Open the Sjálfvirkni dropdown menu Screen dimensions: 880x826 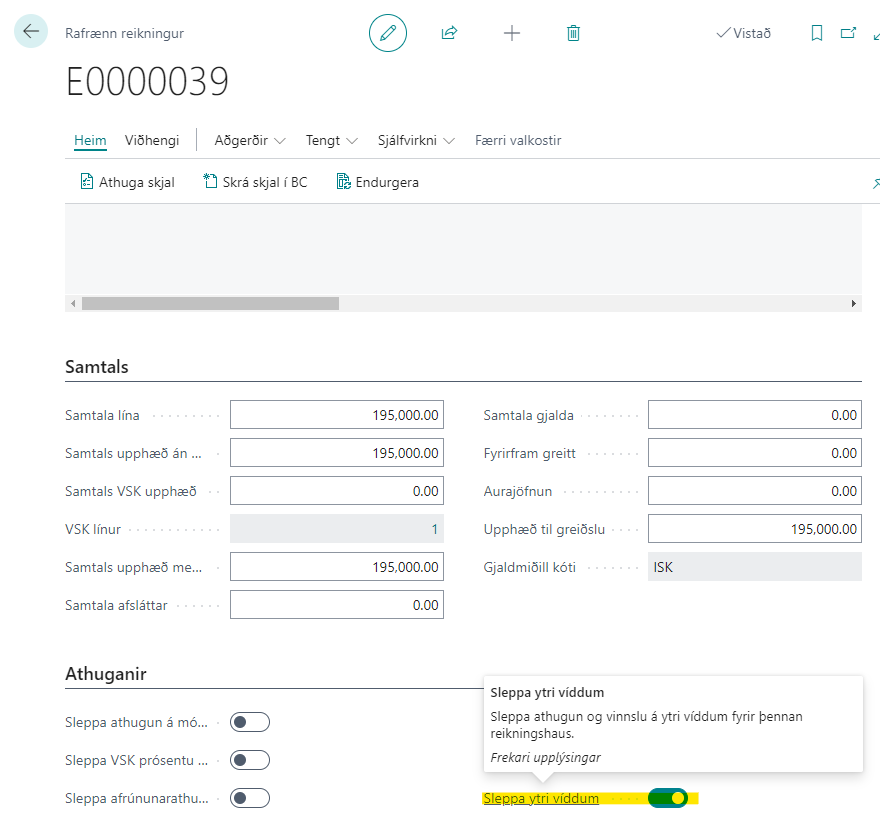tap(416, 141)
